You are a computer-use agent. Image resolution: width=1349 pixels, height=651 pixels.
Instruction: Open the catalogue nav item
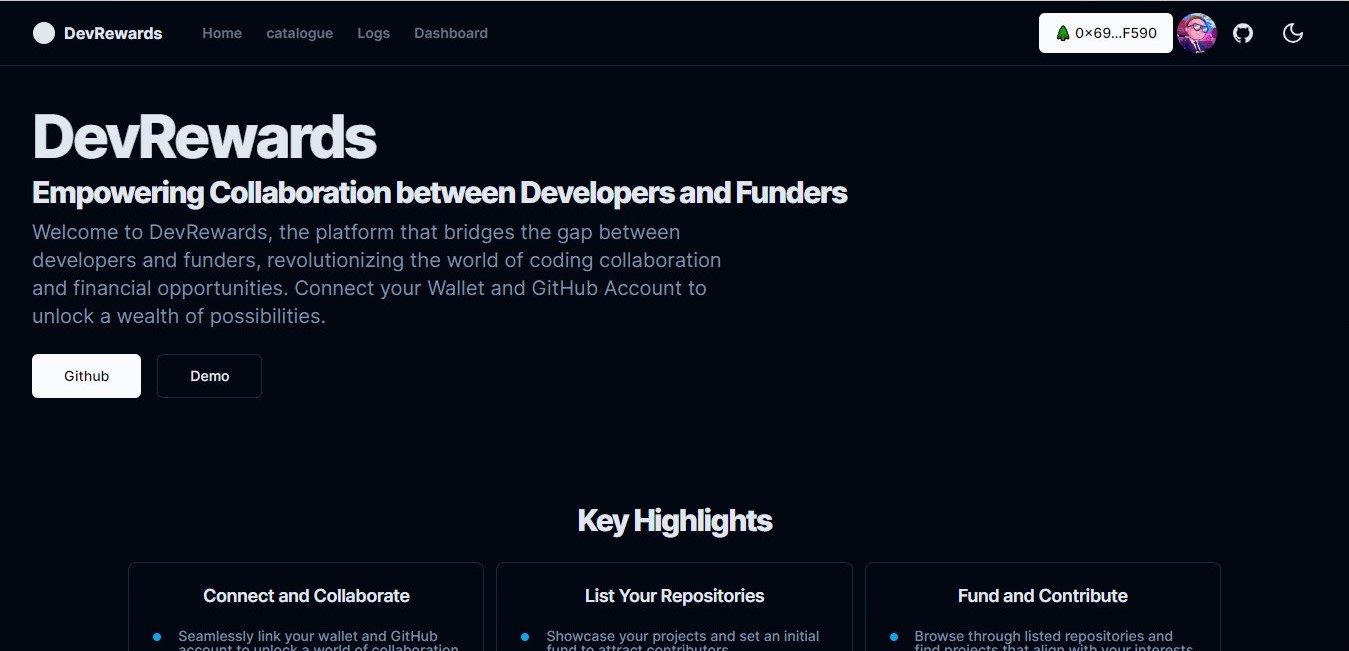point(300,33)
